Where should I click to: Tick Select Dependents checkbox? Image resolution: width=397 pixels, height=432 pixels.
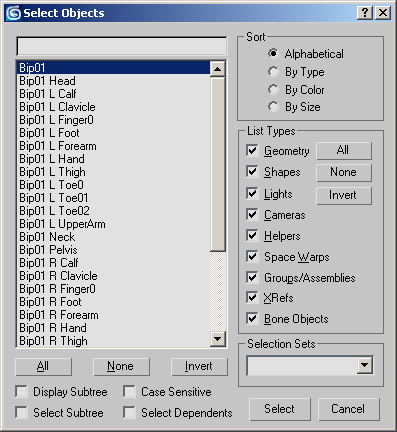pyautogui.click(x=129, y=413)
